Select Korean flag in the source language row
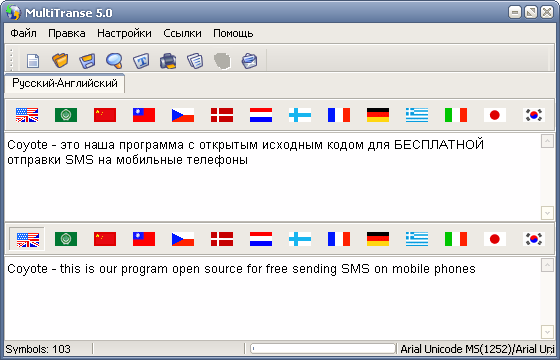Screen dimensions: 560x360 point(534,115)
